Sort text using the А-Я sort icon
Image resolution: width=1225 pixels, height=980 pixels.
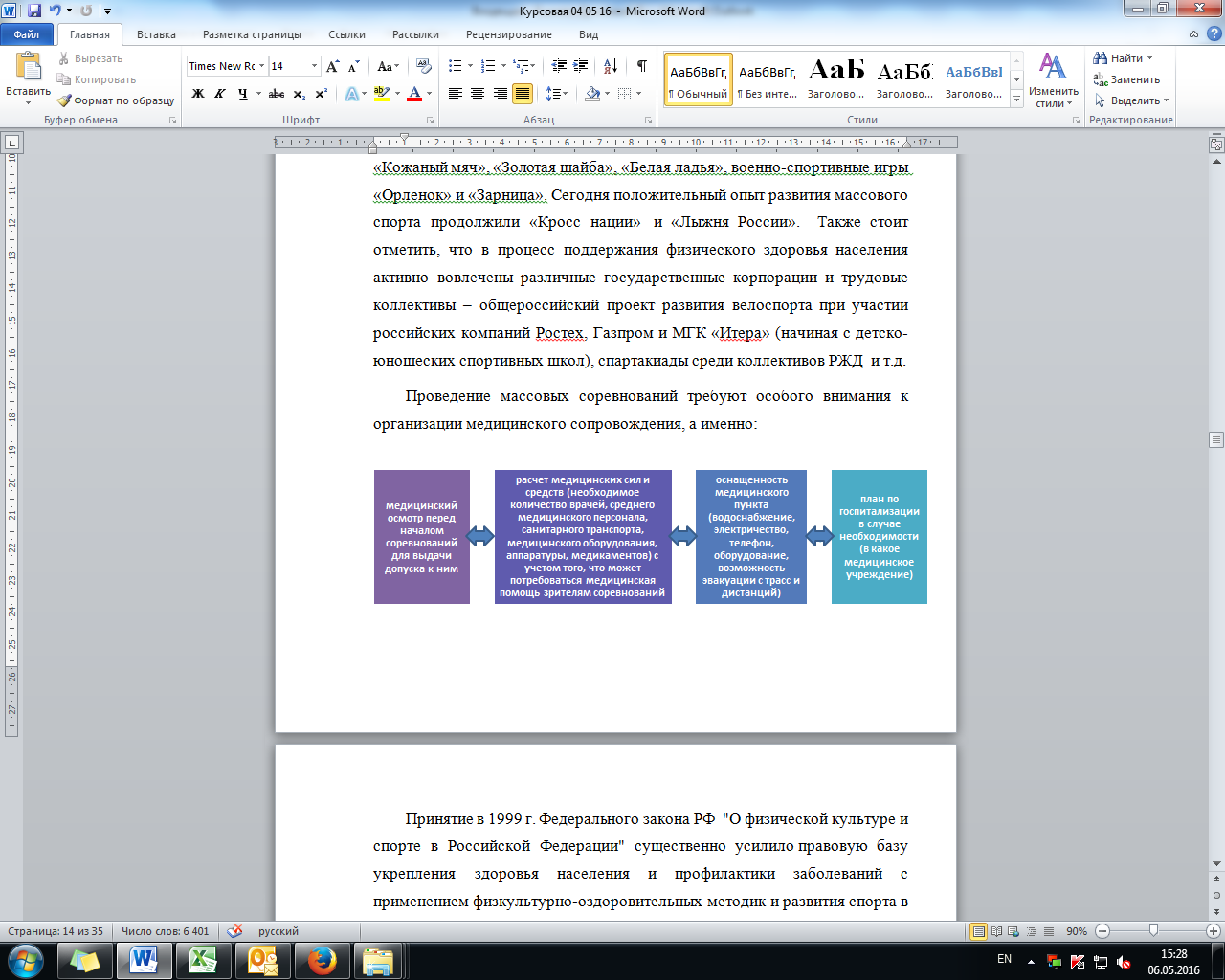[x=611, y=66]
